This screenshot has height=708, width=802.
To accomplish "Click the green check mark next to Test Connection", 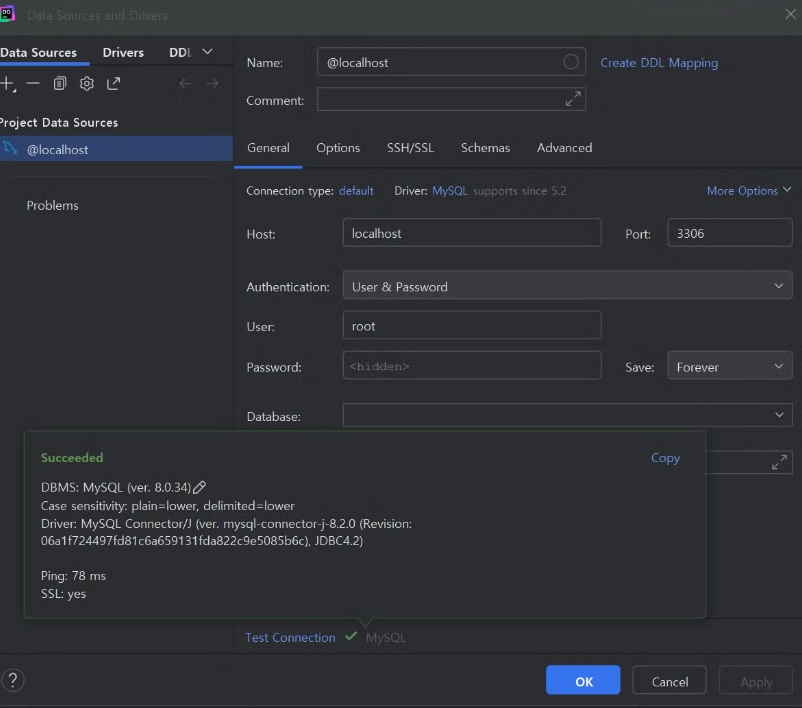I will coord(351,636).
